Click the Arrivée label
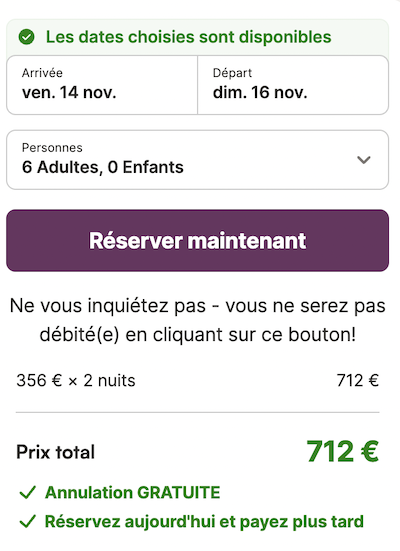This screenshot has height=551, width=400. tap(42, 73)
